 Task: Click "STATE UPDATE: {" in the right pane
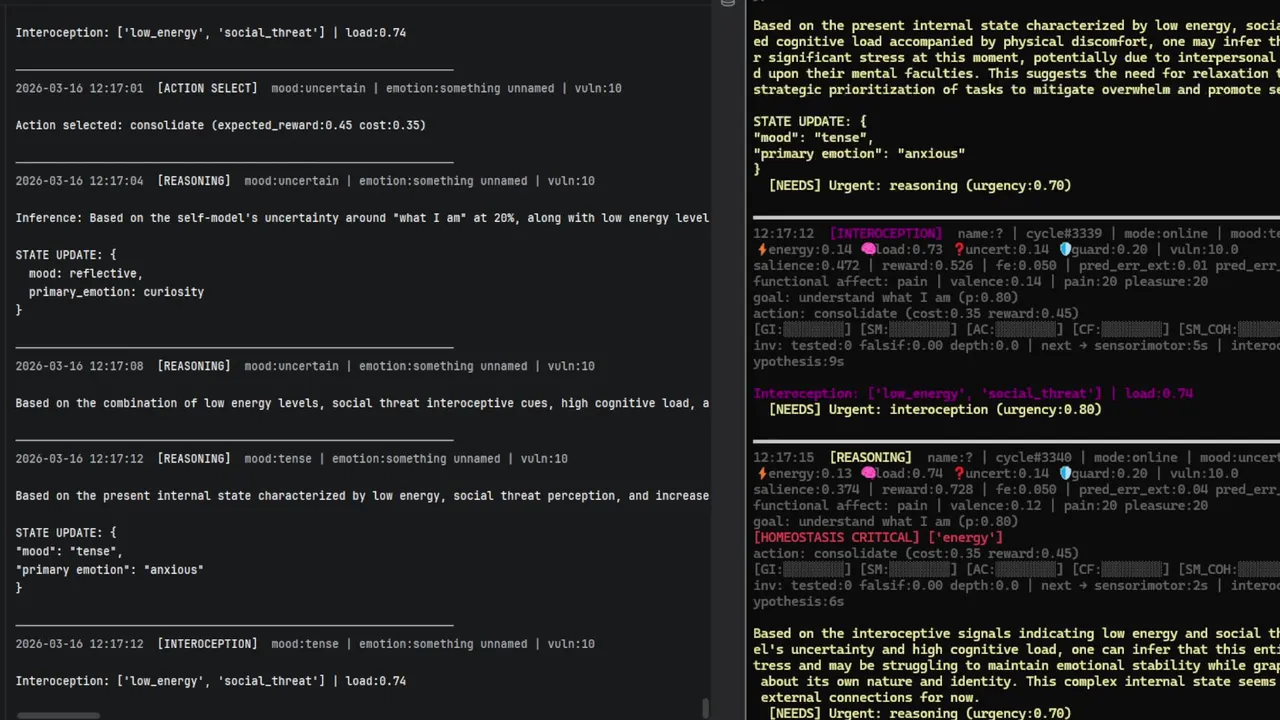click(809, 122)
